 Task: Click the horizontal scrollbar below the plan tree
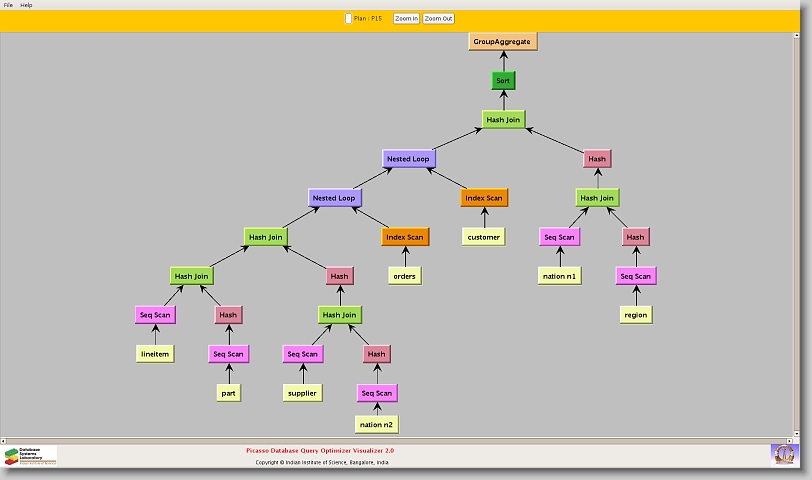[400, 437]
